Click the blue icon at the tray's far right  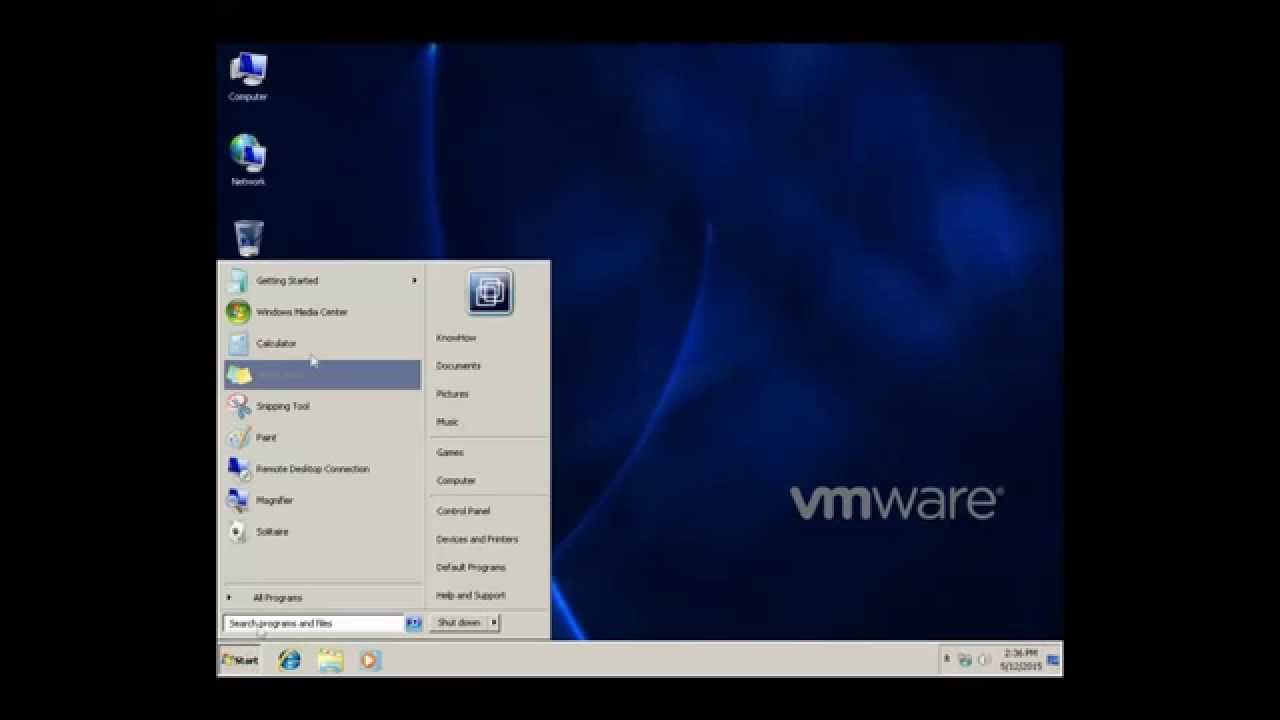[x=1053, y=660]
